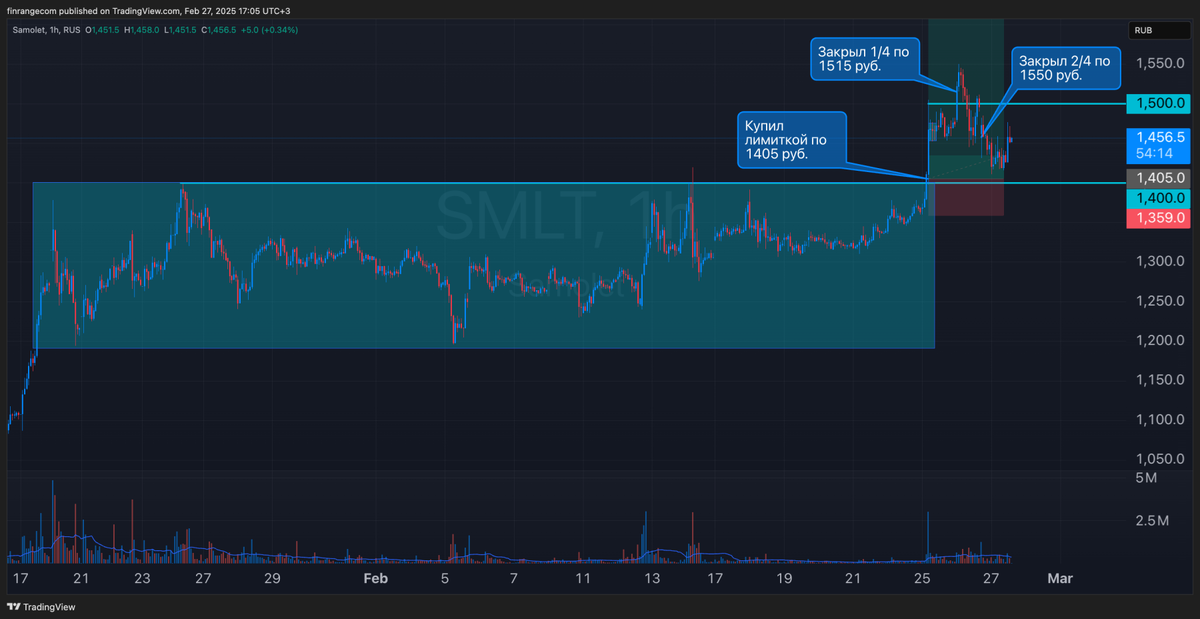Click the Feb label on time axis

[375, 578]
